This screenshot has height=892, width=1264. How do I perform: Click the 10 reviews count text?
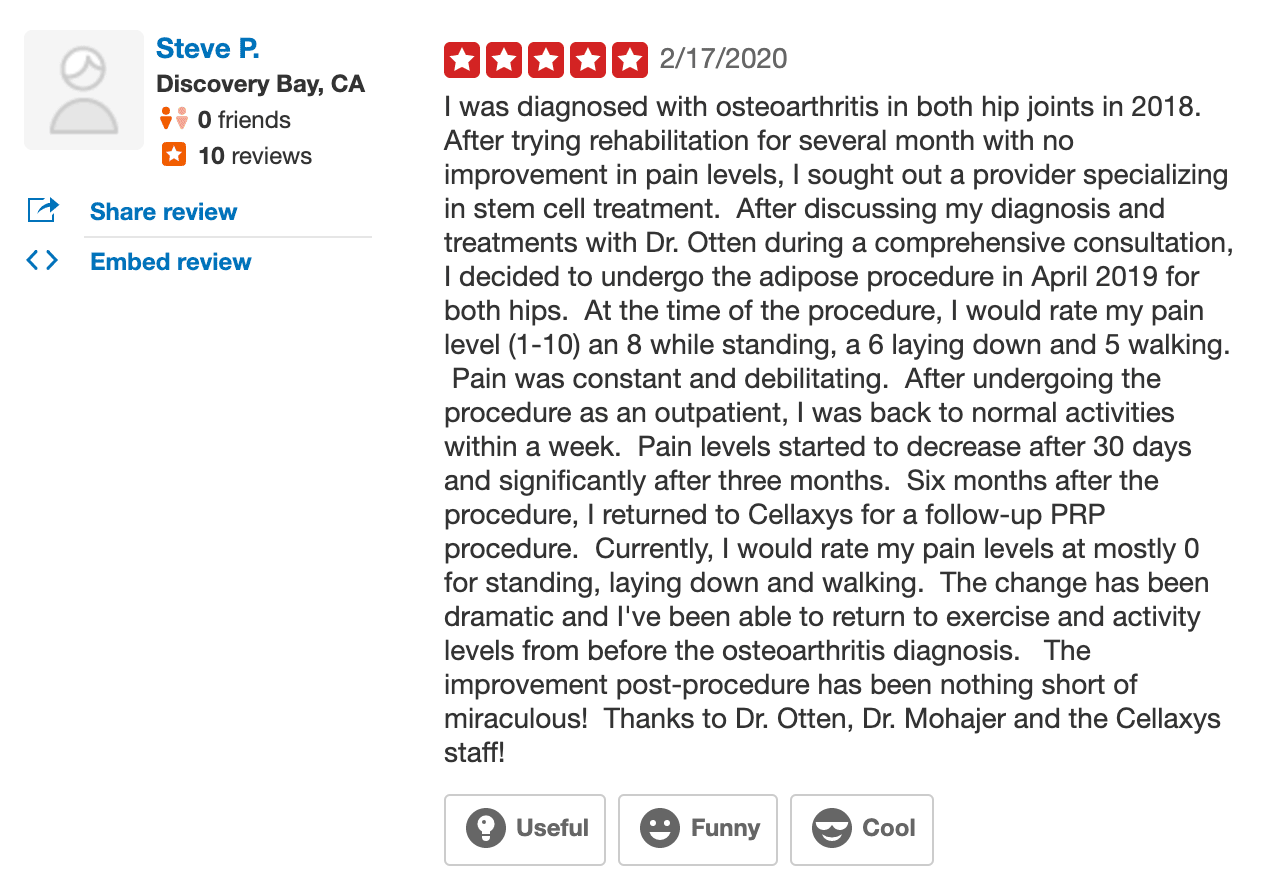tap(255, 156)
